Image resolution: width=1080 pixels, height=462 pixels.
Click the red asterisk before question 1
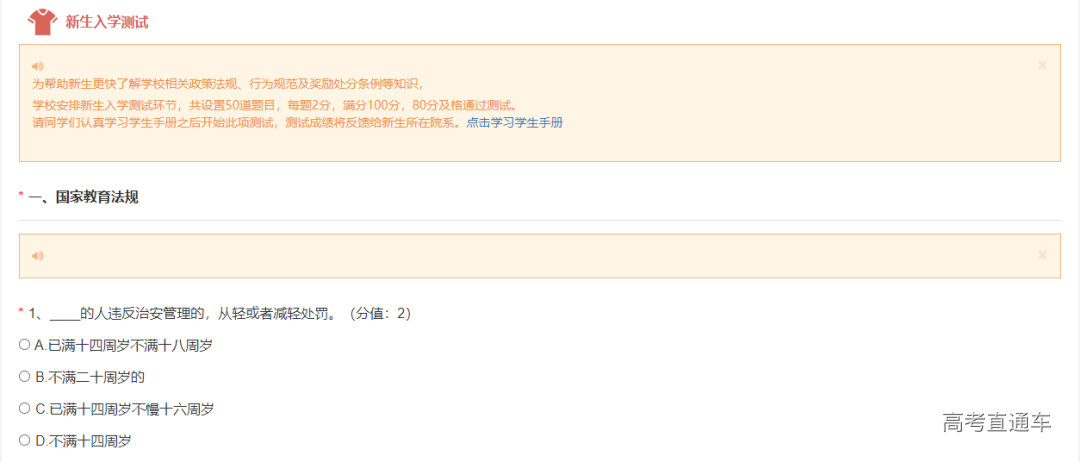[x=21, y=313]
